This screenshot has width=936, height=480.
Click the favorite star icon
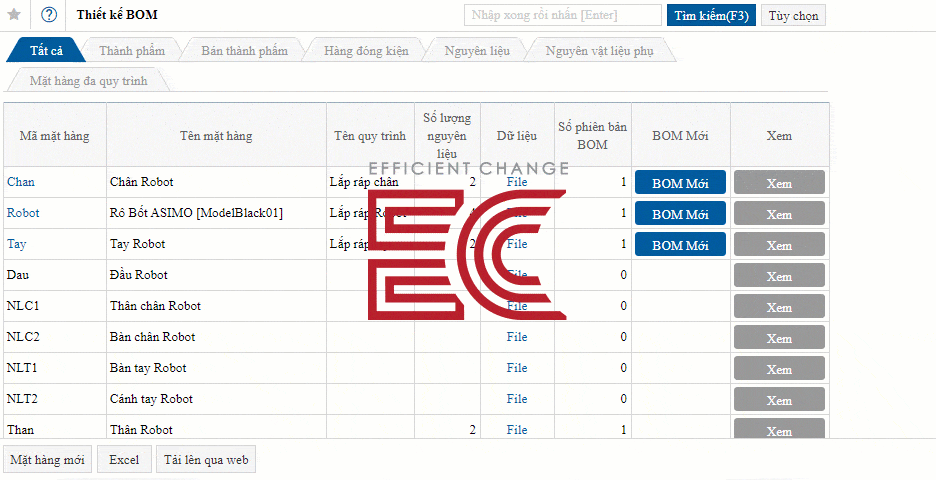[x=14, y=15]
